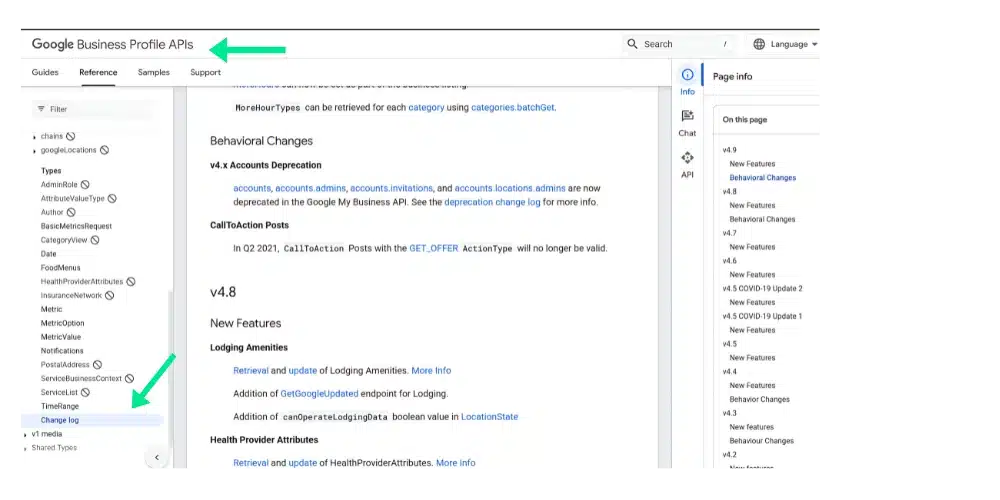Click deprecated icon beside AttributeValueType
The width and height of the screenshot is (1000, 500).
pos(112,198)
